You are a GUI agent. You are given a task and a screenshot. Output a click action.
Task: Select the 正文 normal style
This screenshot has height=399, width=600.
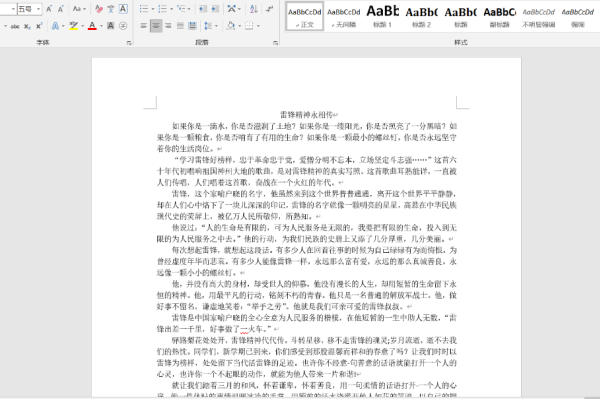point(305,16)
